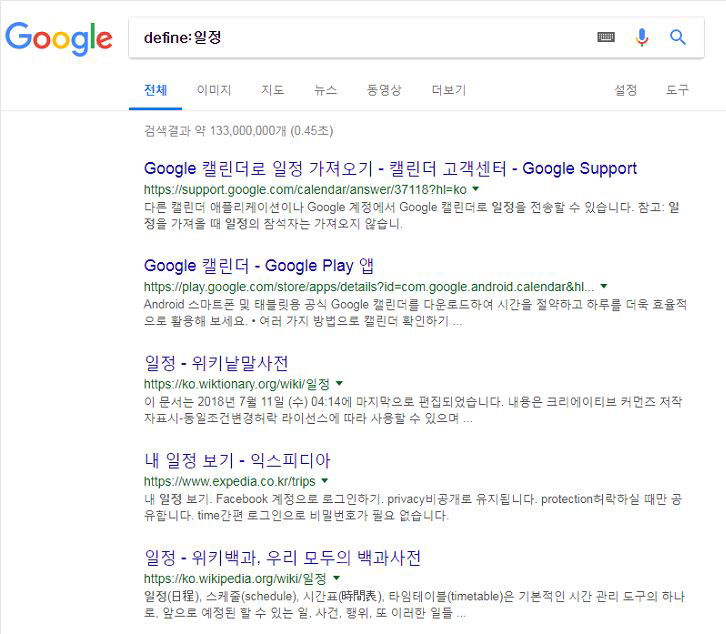
Task: Start voice search with microphone icon
Action: (x=642, y=38)
